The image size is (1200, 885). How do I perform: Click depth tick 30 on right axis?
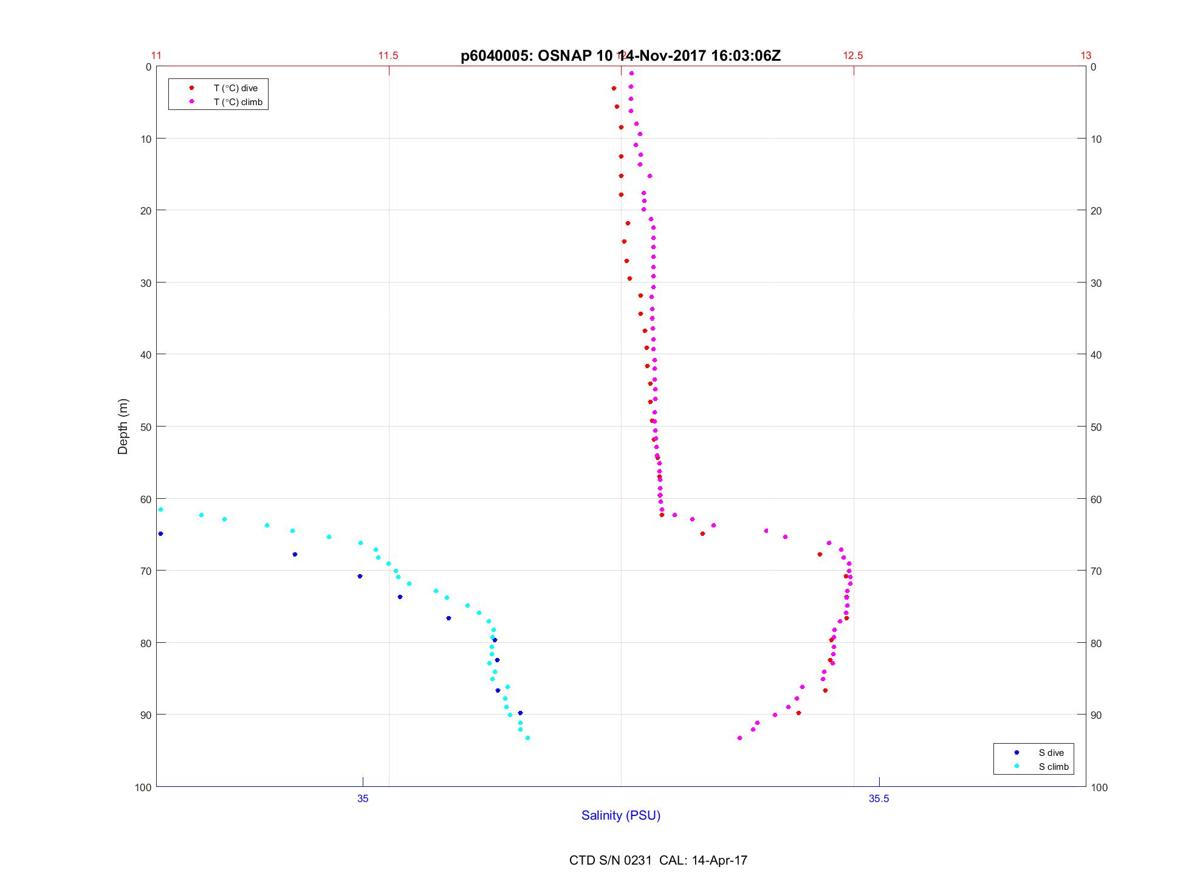[x=1097, y=283]
